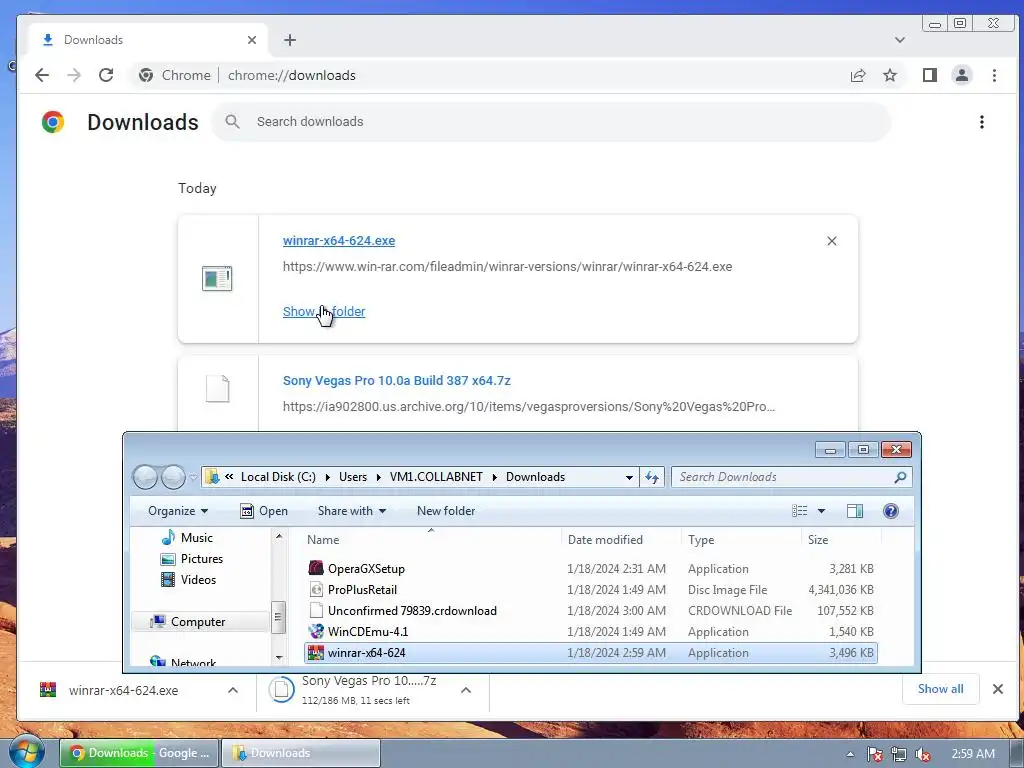This screenshot has width=1024, height=768.
Task: Select Users in Explorer breadcrumb path
Action: tap(353, 477)
